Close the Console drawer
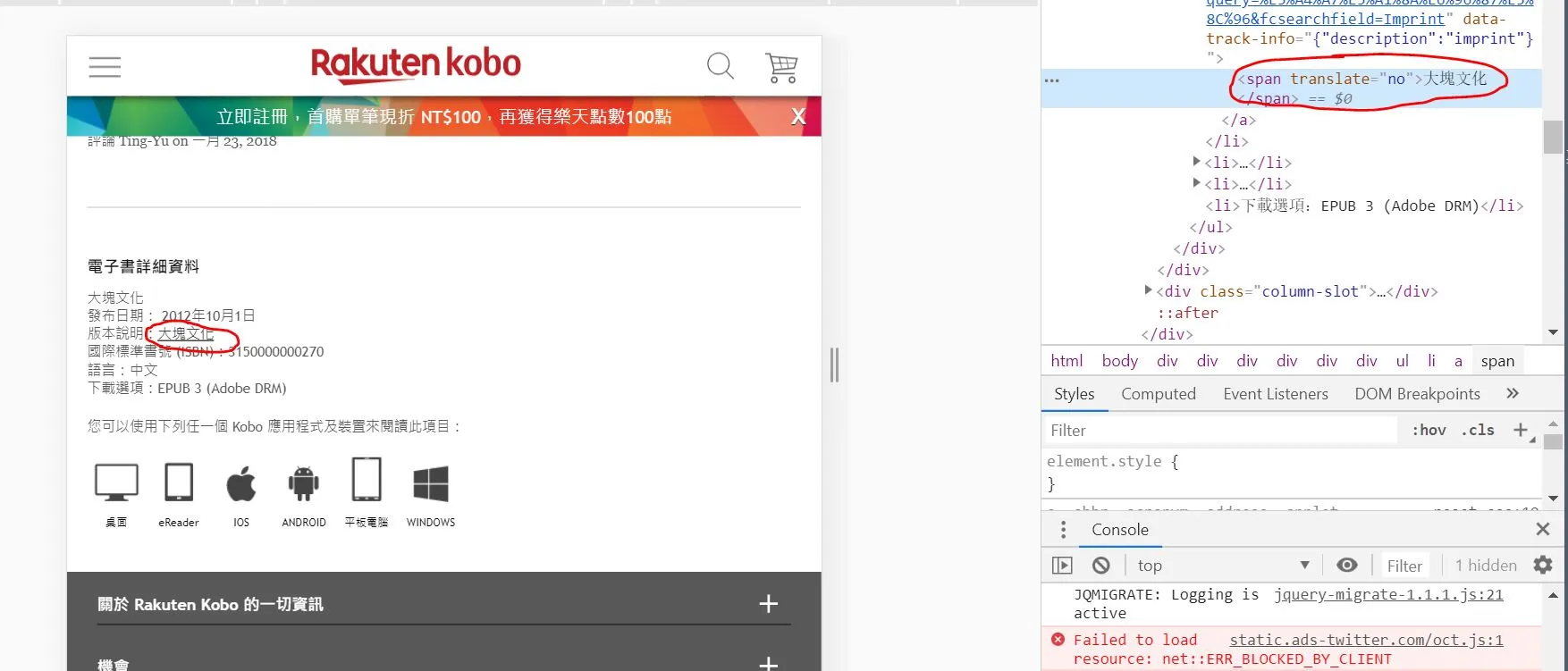 [x=1543, y=530]
